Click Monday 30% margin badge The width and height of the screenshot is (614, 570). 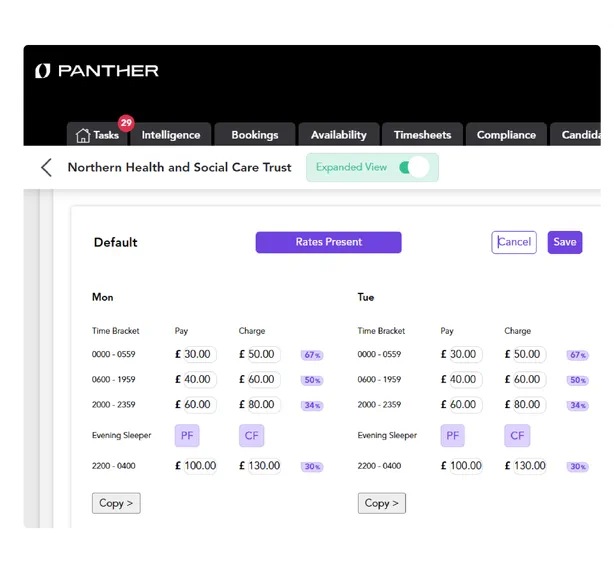click(x=312, y=467)
